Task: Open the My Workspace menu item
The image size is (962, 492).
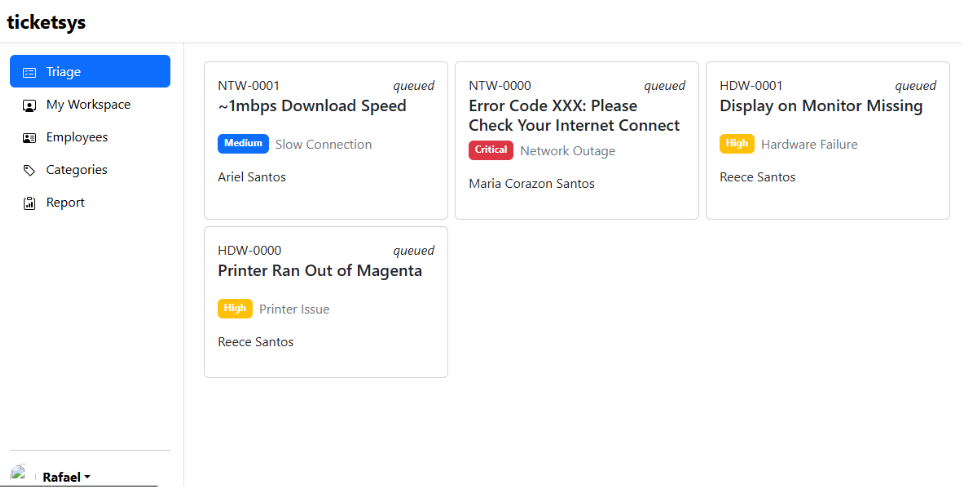Action: pyautogui.click(x=88, y=105)
